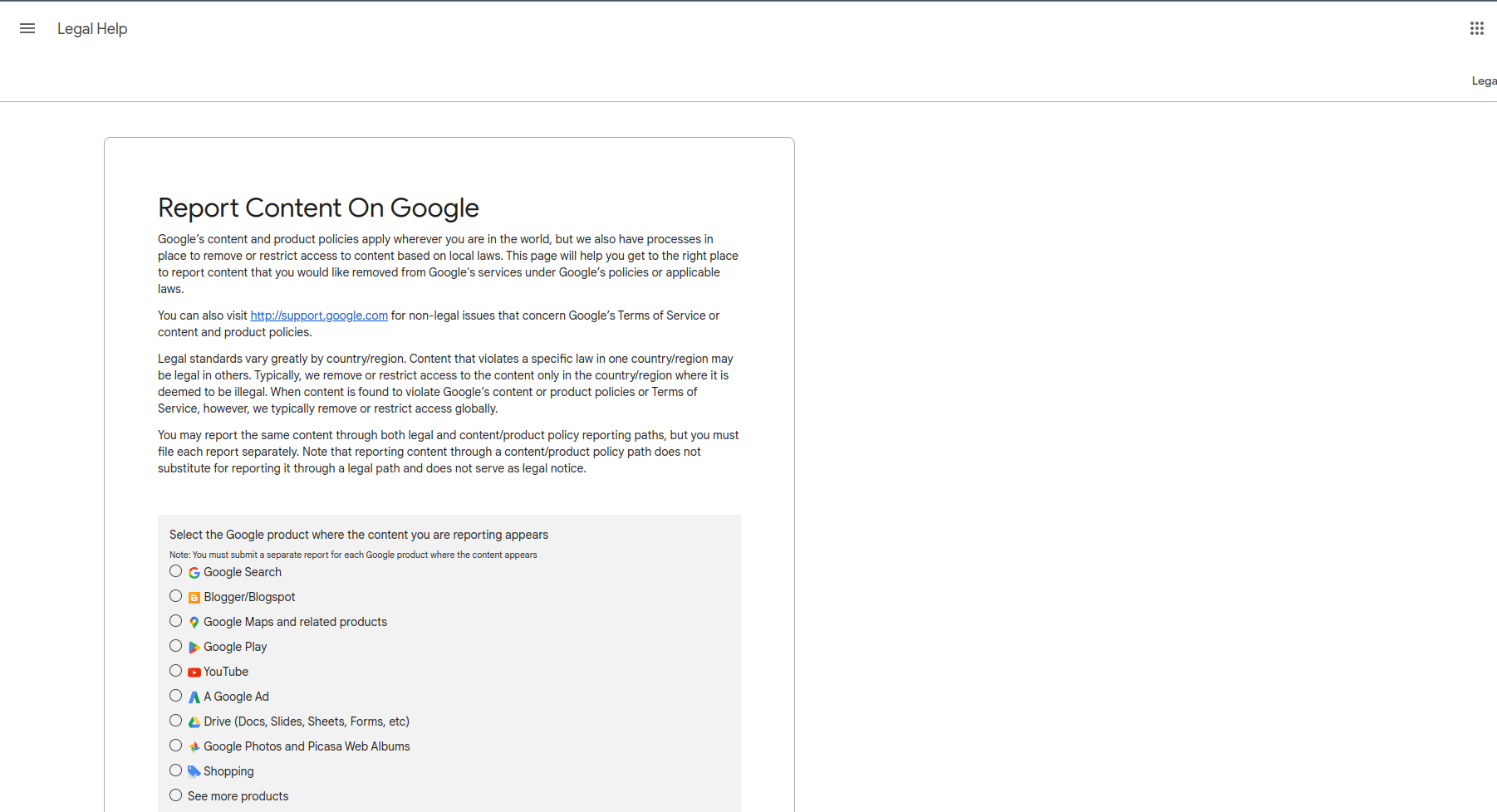1497x812 pixels.
Task: Click the Blogger logo icon
Action: 194,598
